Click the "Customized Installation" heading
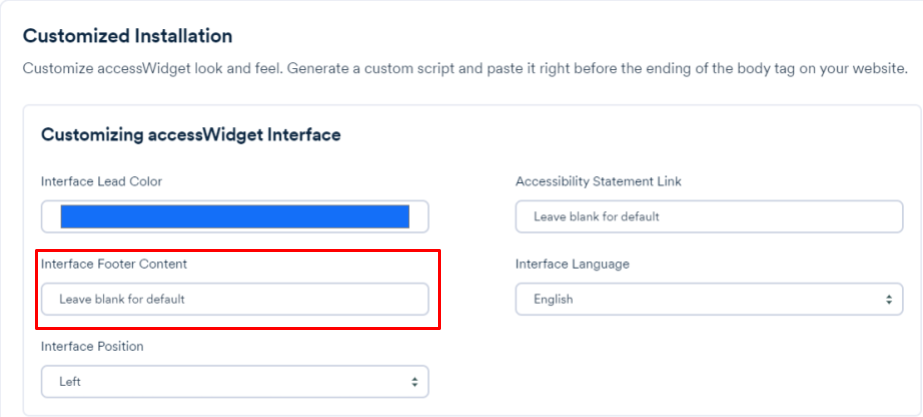The image size is (923, 417). click(x=127, y=36)
